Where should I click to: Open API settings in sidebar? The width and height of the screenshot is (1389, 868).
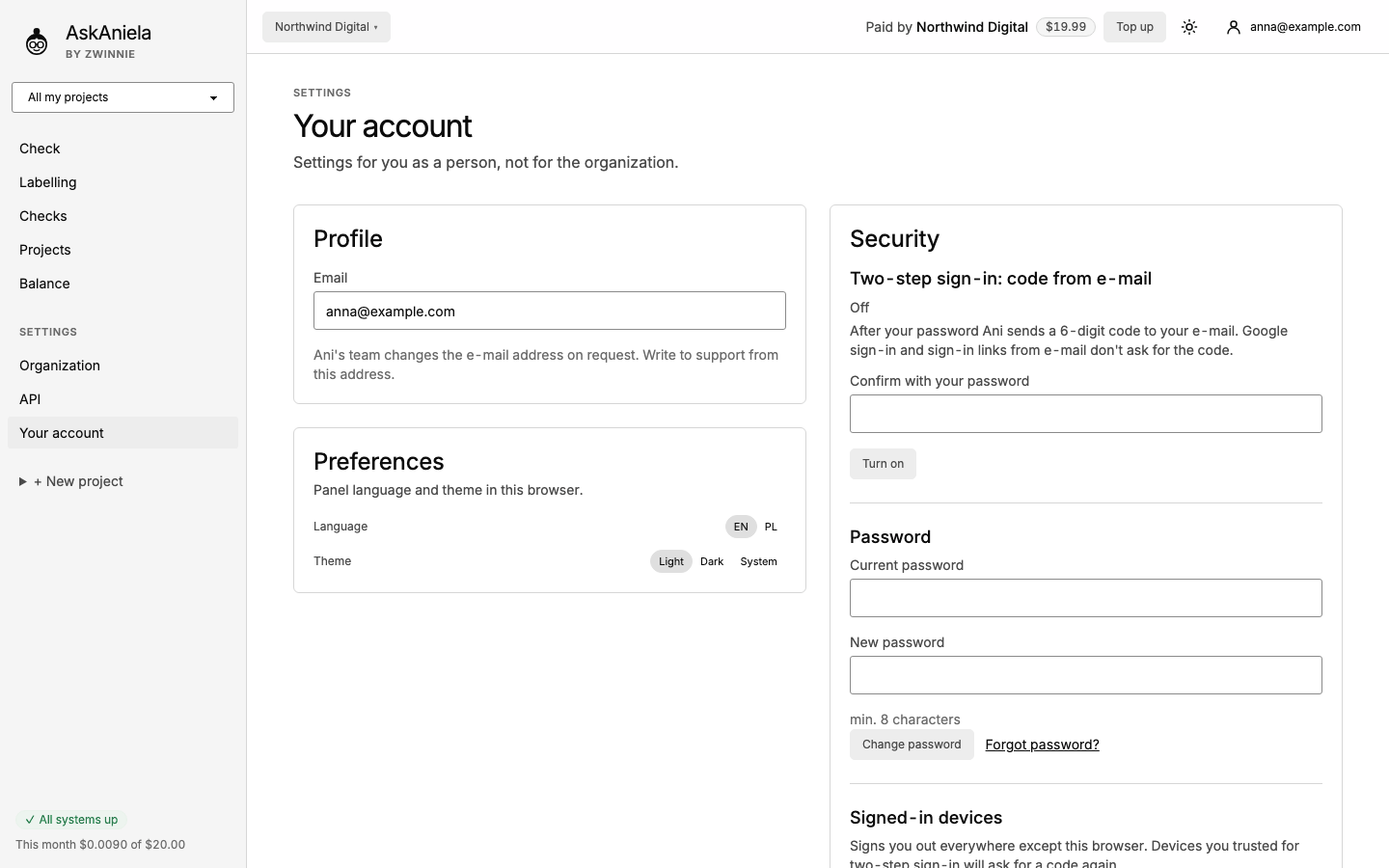[123, 399]
